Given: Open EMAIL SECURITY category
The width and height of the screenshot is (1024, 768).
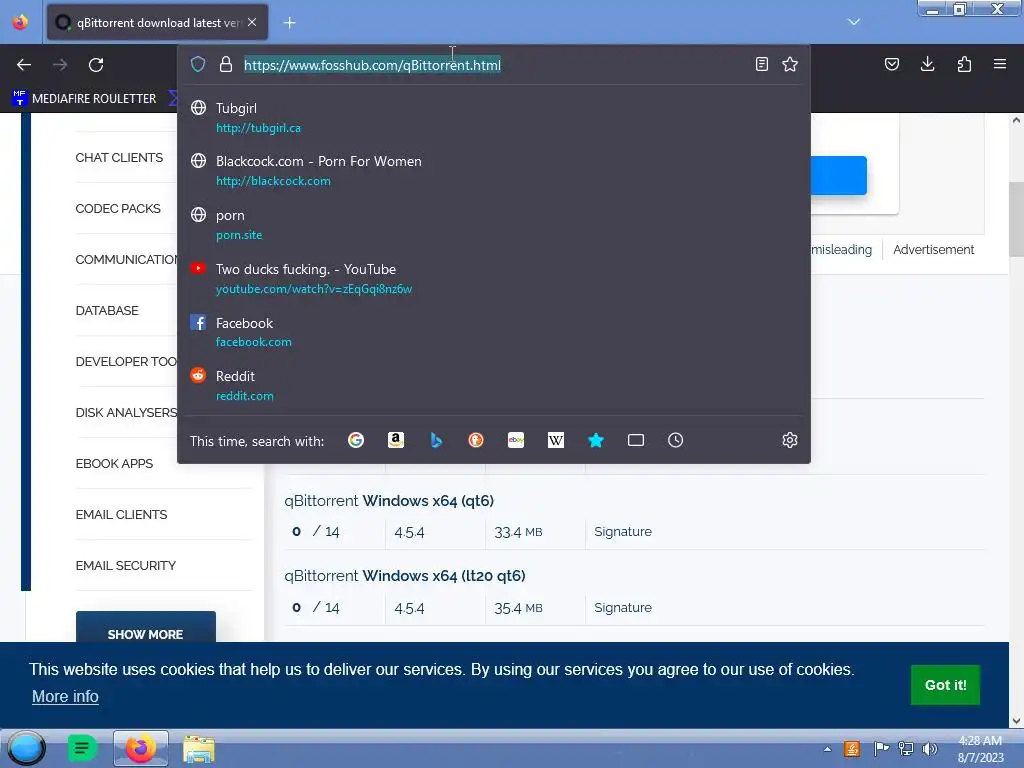Looking at the screenshot, I should (x=125, y=566).
